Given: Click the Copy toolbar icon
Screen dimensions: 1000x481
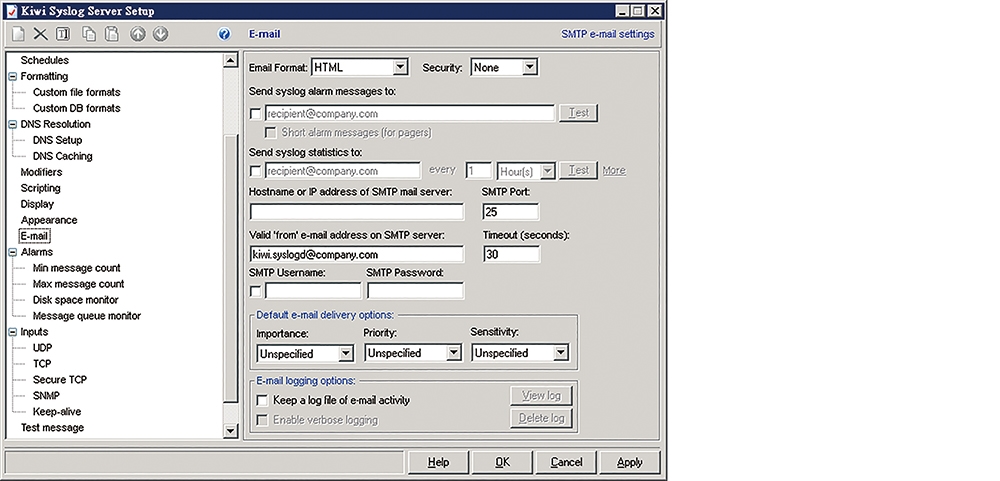Looking at the screenshot, I should pos(89,34).
